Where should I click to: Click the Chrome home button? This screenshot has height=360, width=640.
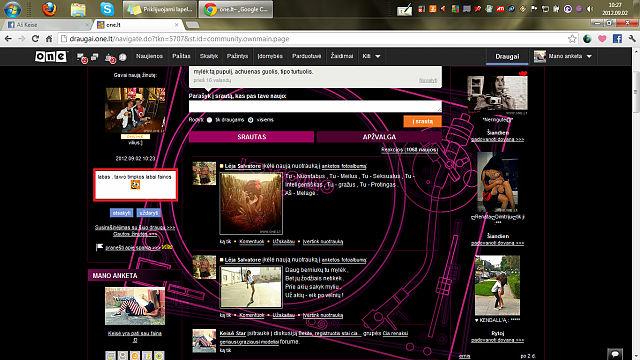tap(49, 39)
